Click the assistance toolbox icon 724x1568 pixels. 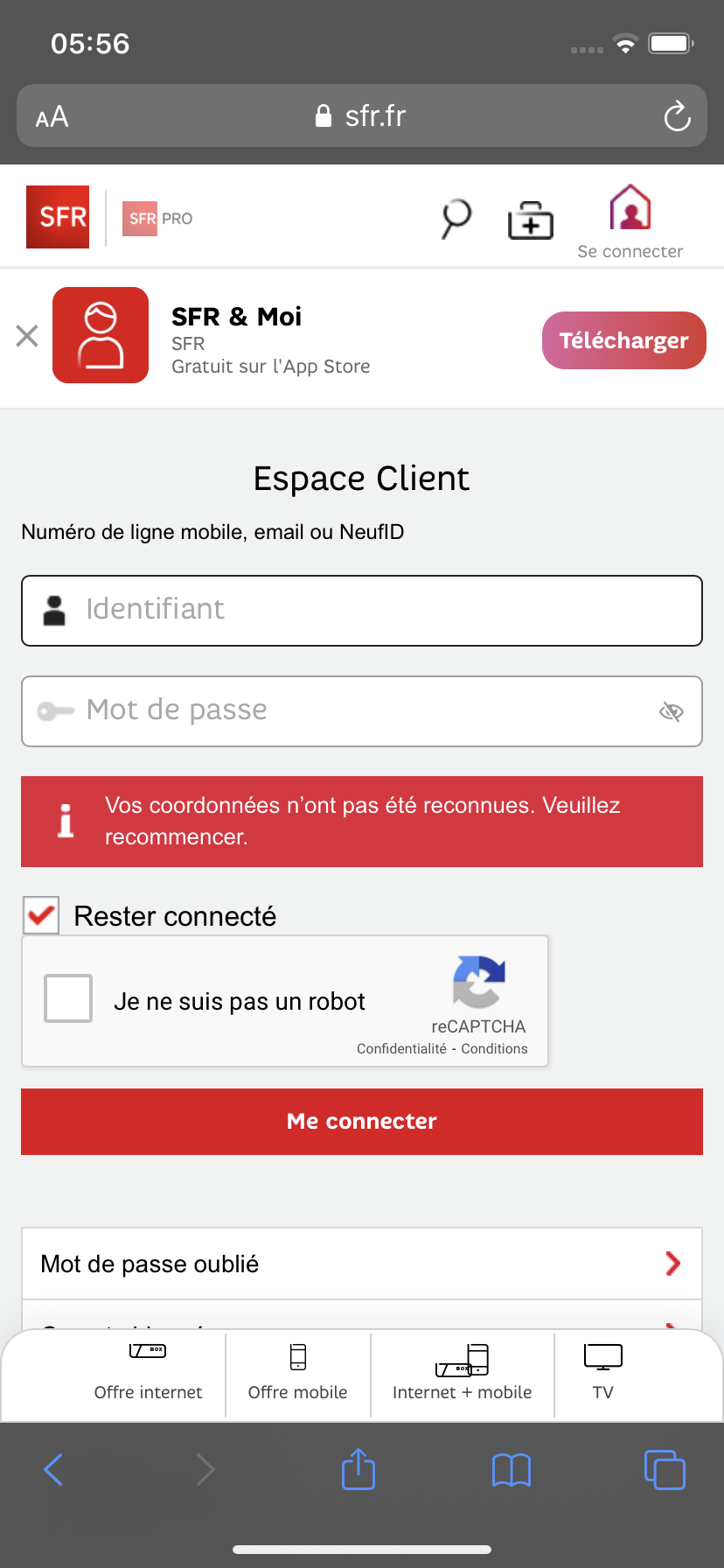[530, 219]
